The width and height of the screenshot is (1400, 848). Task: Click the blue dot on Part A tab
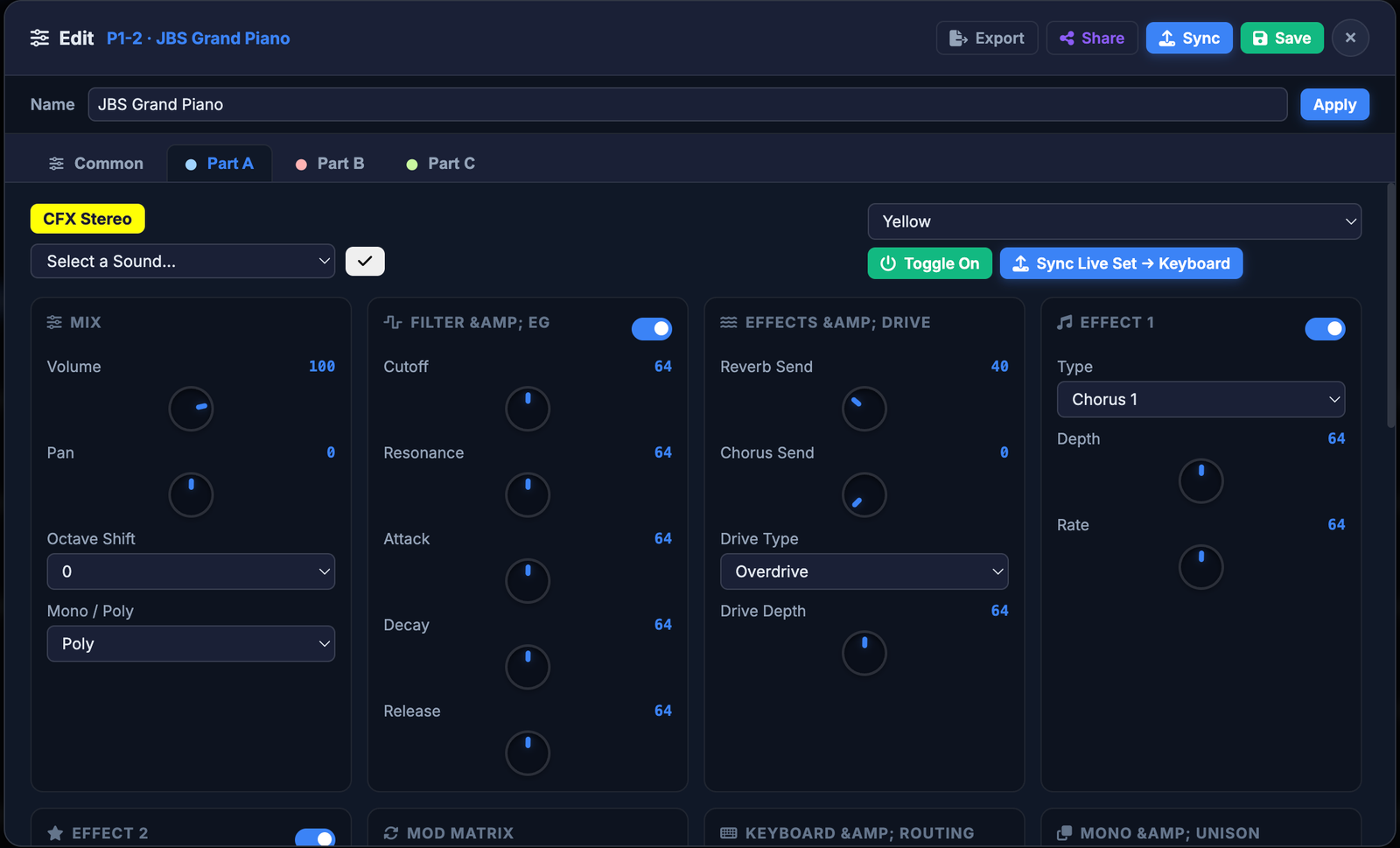pyautogui.click(x=191, y=165)
